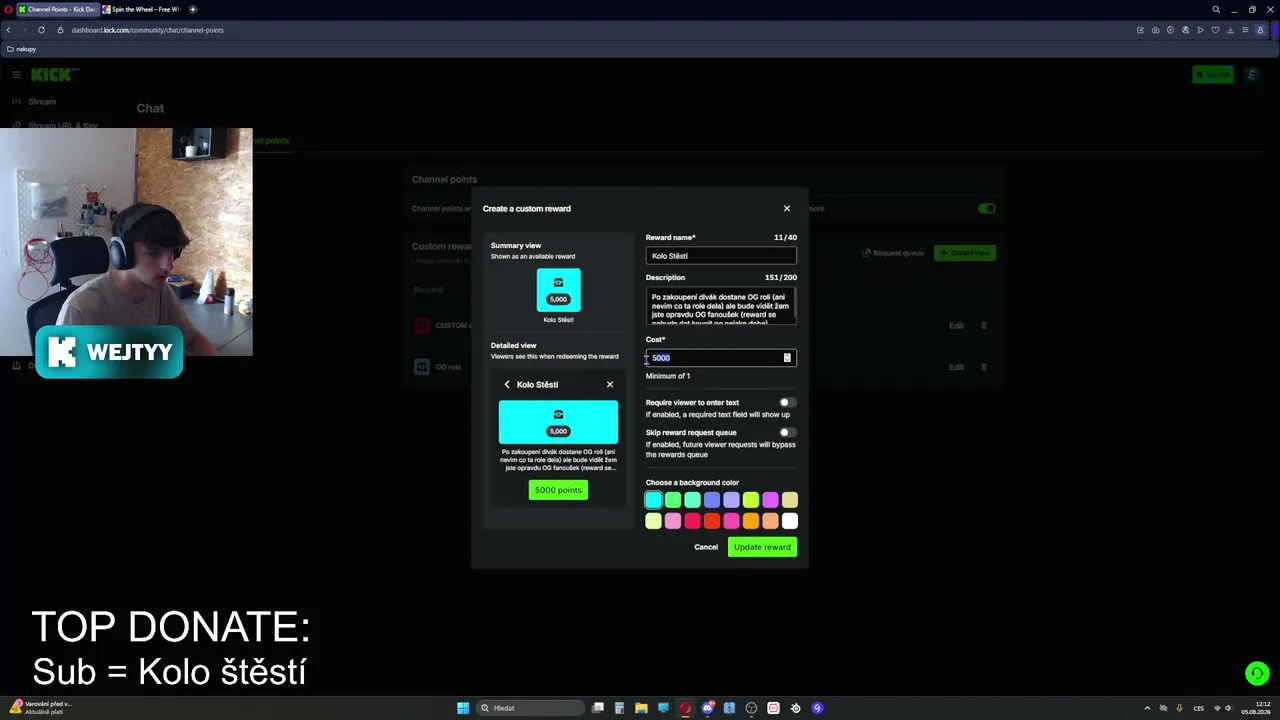Show hidden system tray icons
The width and height of the screenshot is (1280, 720).
tap(1147, 708)
